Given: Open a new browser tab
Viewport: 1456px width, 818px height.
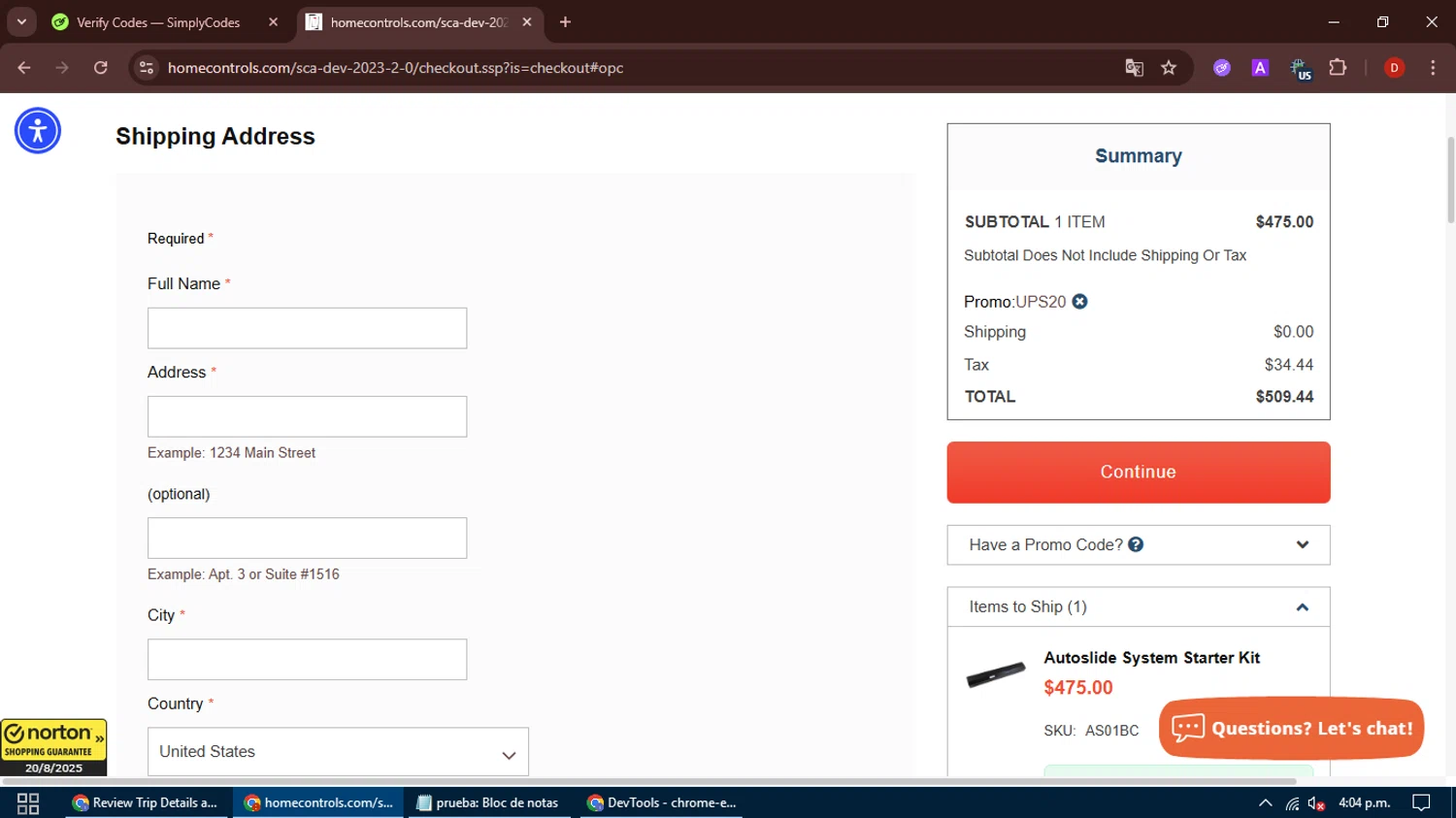Looking at the screenshot, I should [x=565, y=22].
